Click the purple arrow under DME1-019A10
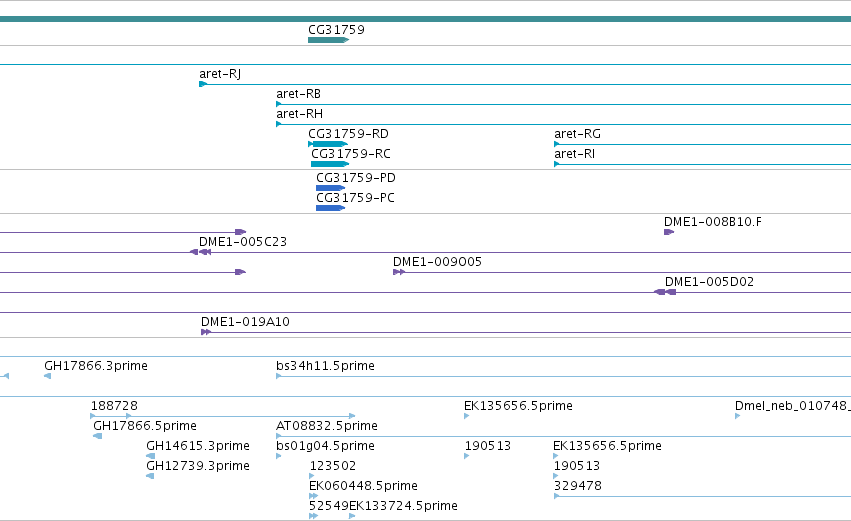 [206, 332]
